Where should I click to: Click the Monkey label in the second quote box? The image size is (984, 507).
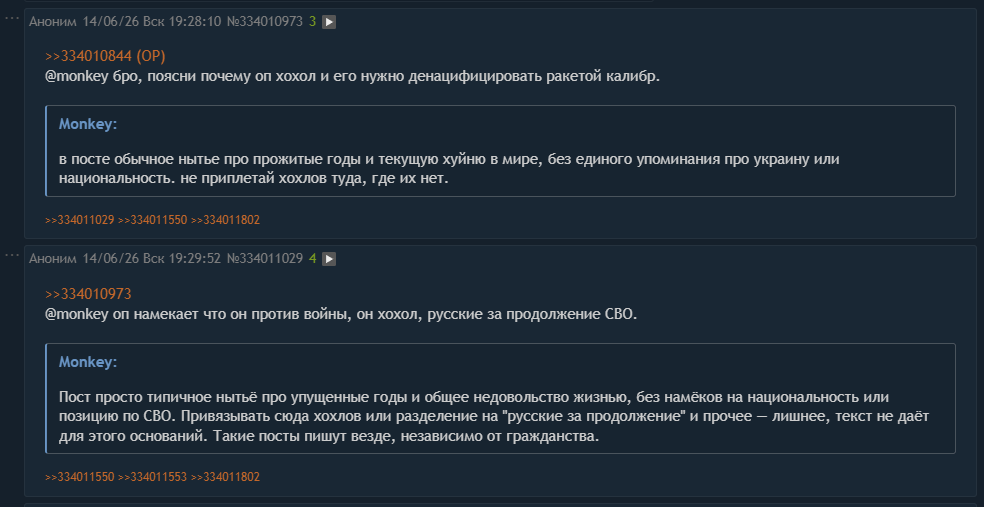88,362
